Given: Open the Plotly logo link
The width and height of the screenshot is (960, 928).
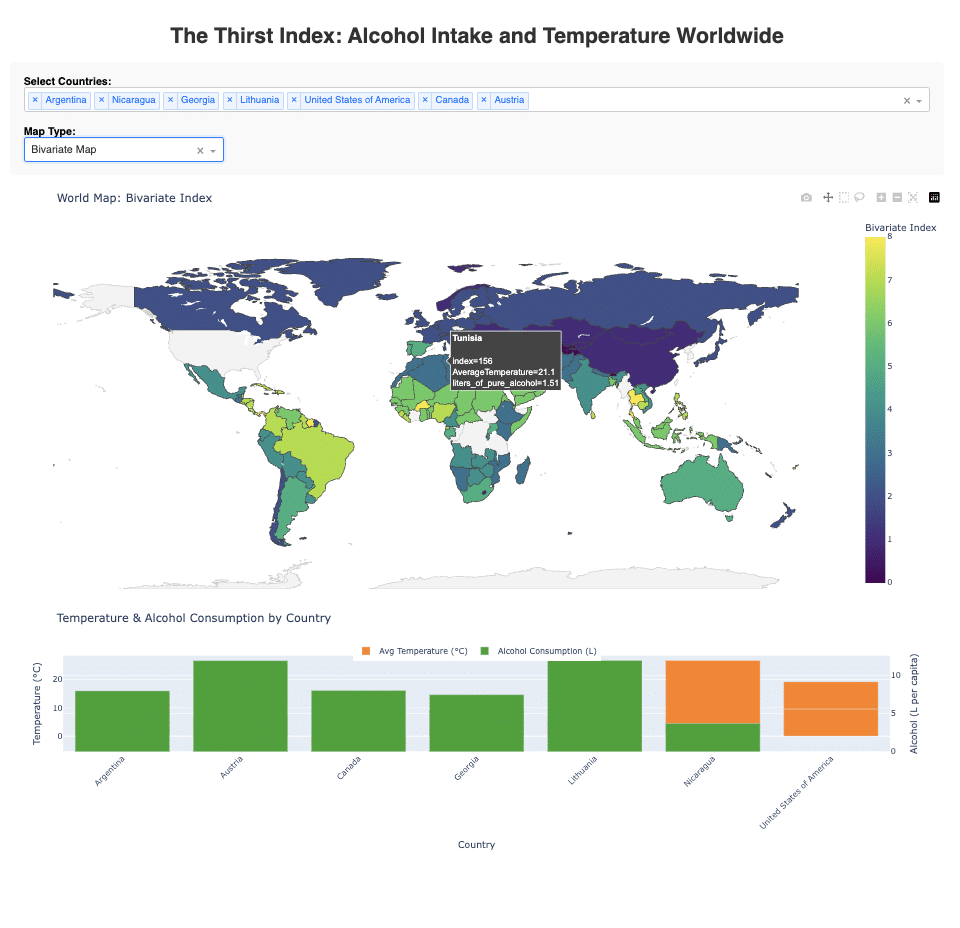Looking at the screenshot, I should click(935, 198).
